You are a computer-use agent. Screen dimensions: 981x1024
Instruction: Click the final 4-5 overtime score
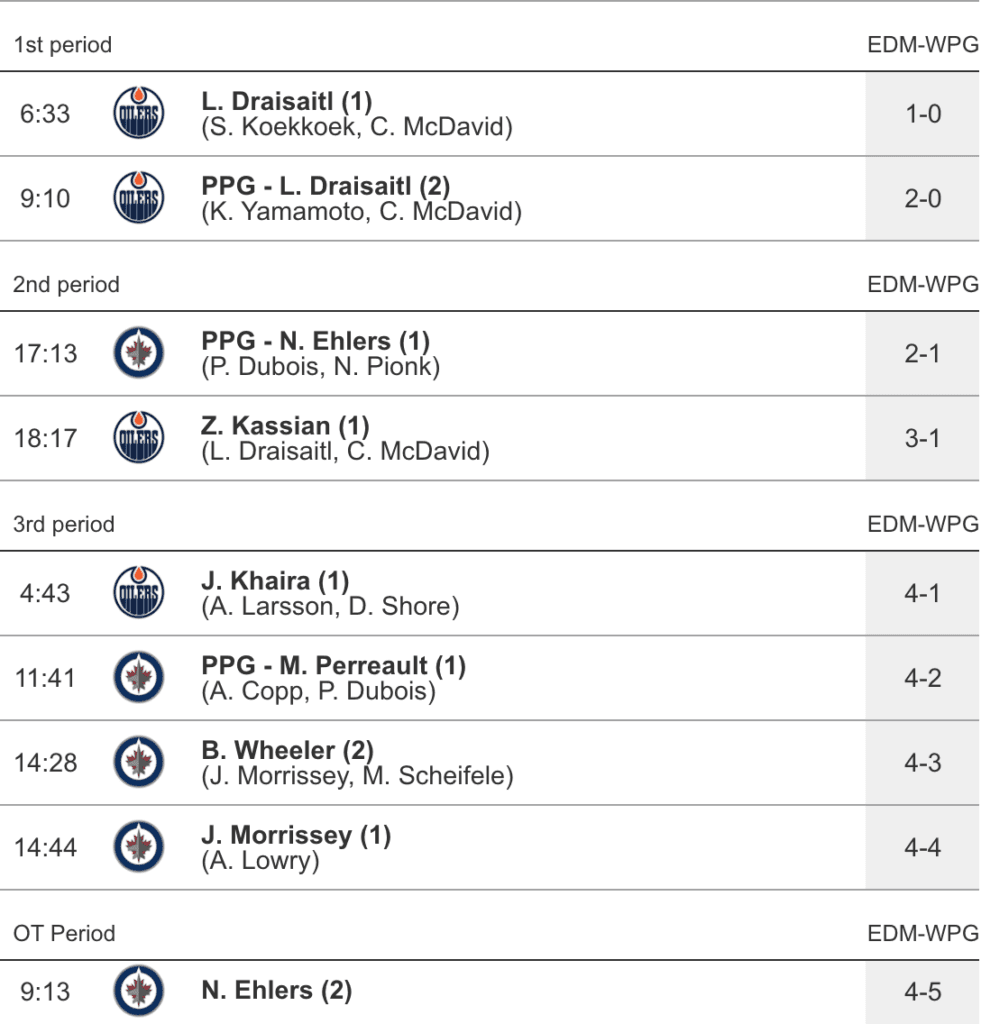[922, 991]
